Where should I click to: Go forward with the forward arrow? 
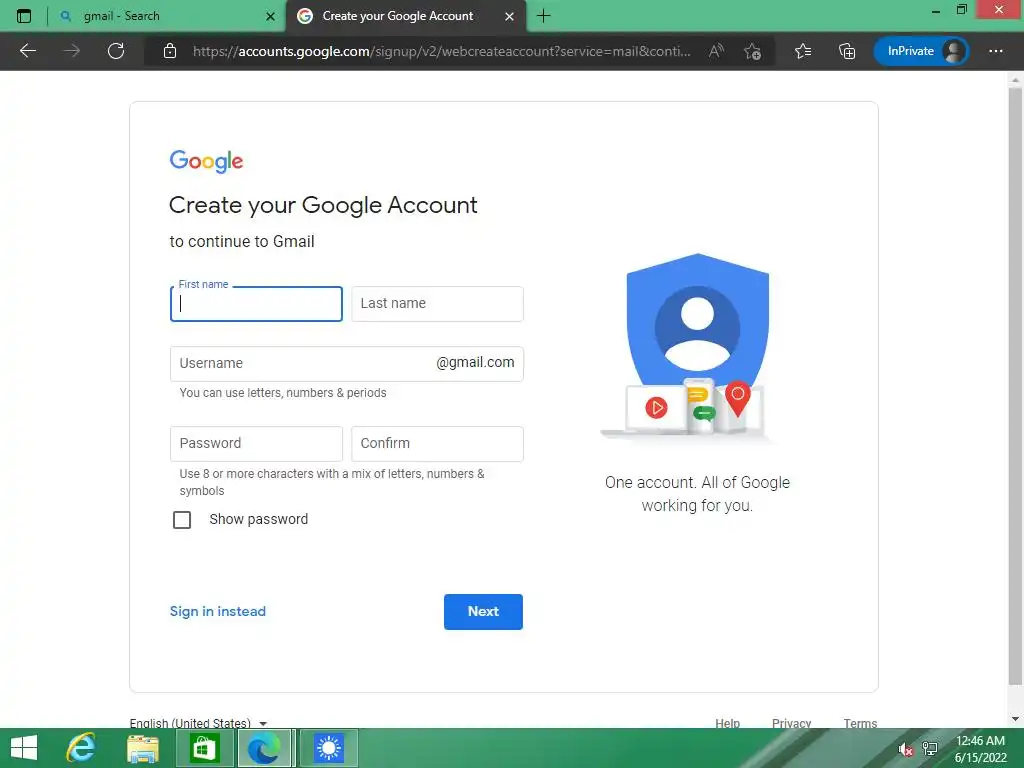[x=71, y=51]
